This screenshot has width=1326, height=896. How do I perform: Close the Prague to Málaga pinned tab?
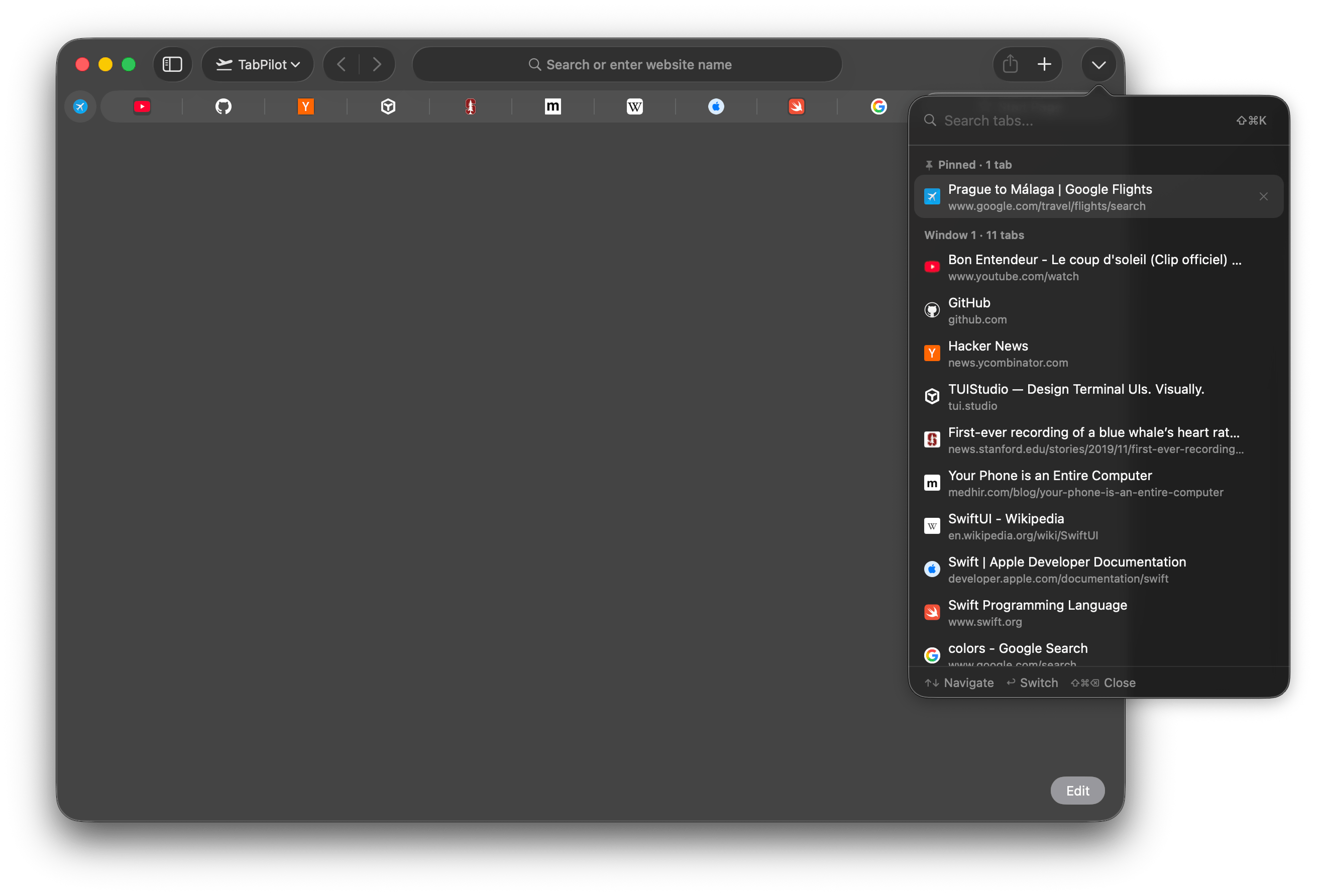click(1263, 196)
